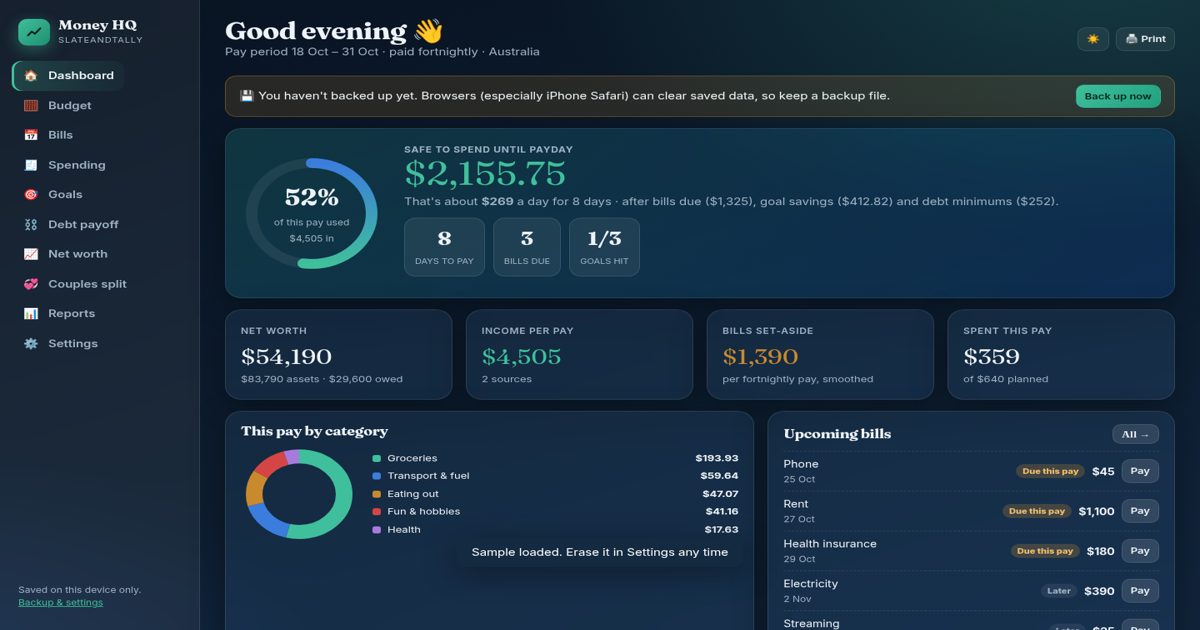Click the Groceries green color swatch
Viewport: 1200px width, 630px height.
pyautogui.click(x=376, y=458)
